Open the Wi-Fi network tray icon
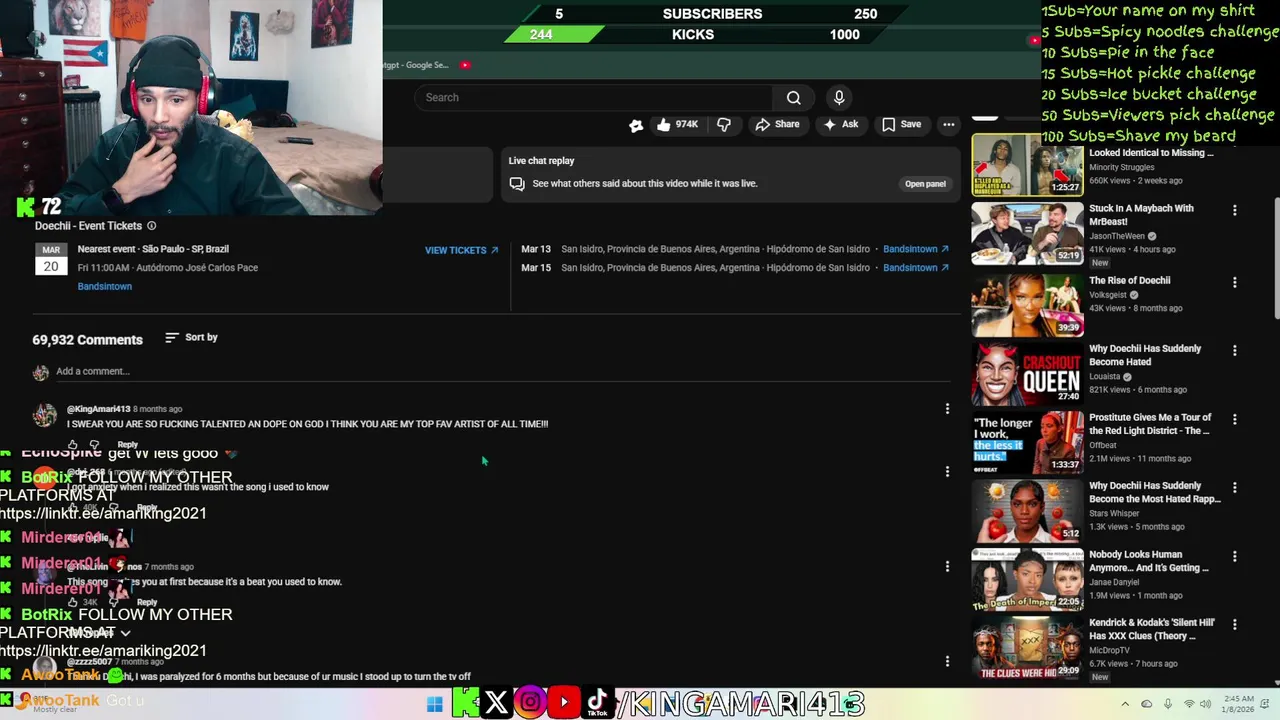1280x720 pixels. (1189, 704)
